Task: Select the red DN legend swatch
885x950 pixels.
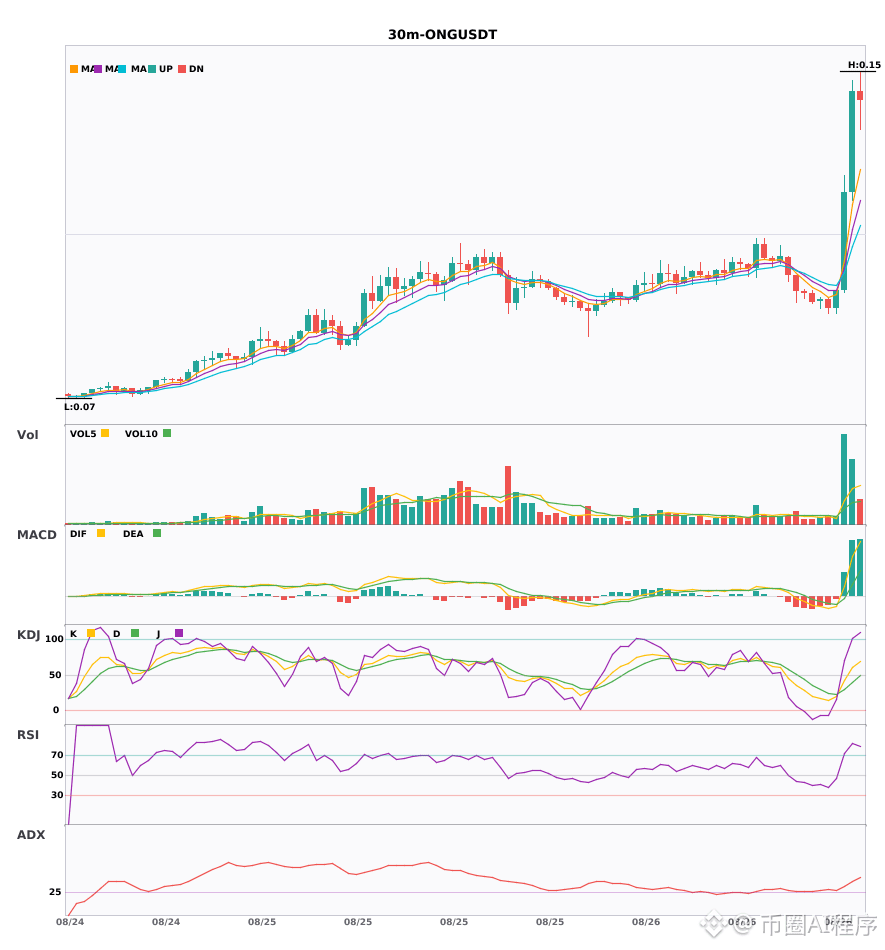Action: pyautogui.click(x=182, y=69)
